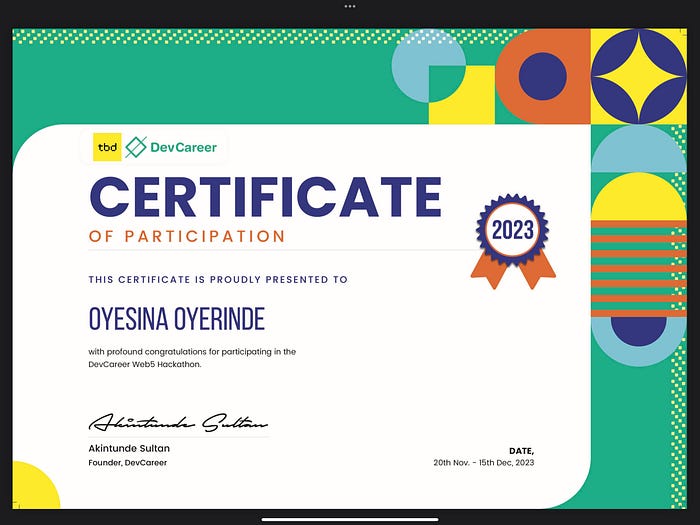Click the large CERTIFICATE heading
This screenshot has width=700, height=525.
tap(266, 197)
